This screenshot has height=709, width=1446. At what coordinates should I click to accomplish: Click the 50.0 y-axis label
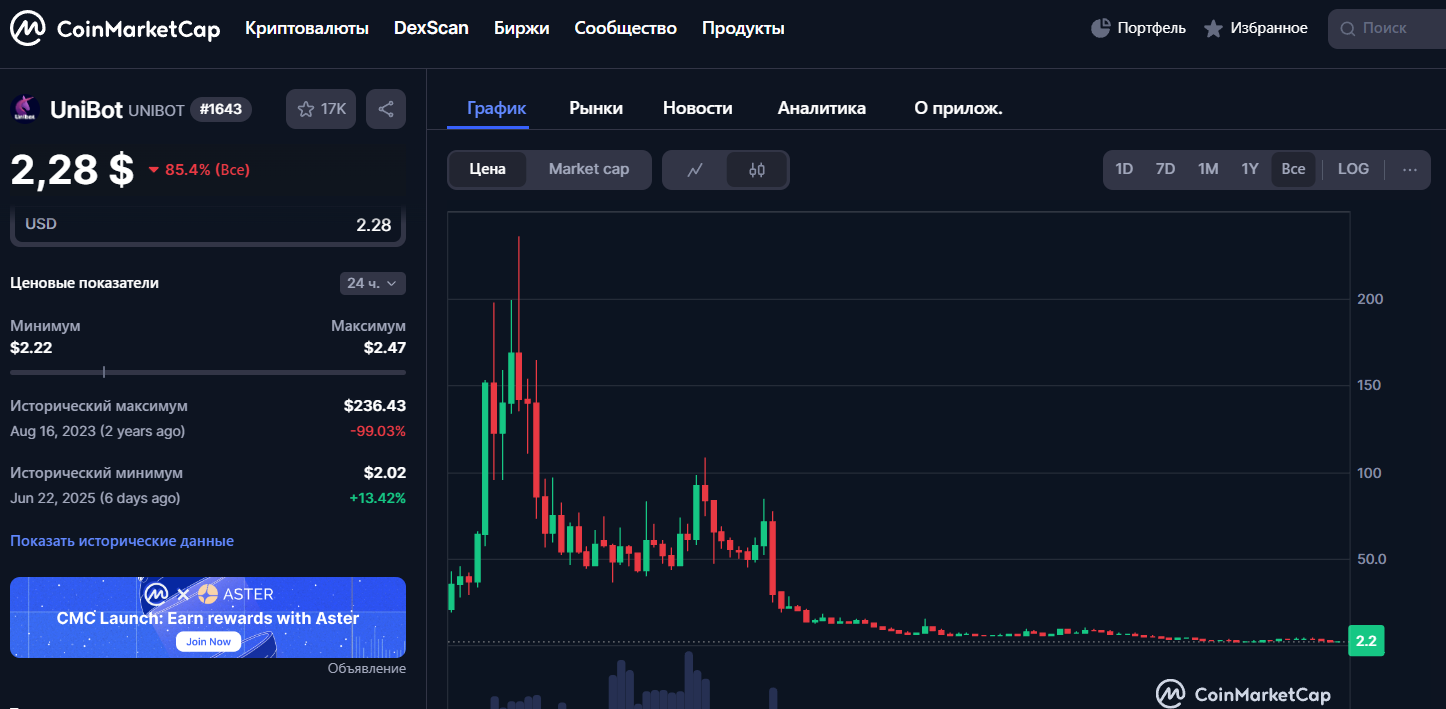[1372, 559]
